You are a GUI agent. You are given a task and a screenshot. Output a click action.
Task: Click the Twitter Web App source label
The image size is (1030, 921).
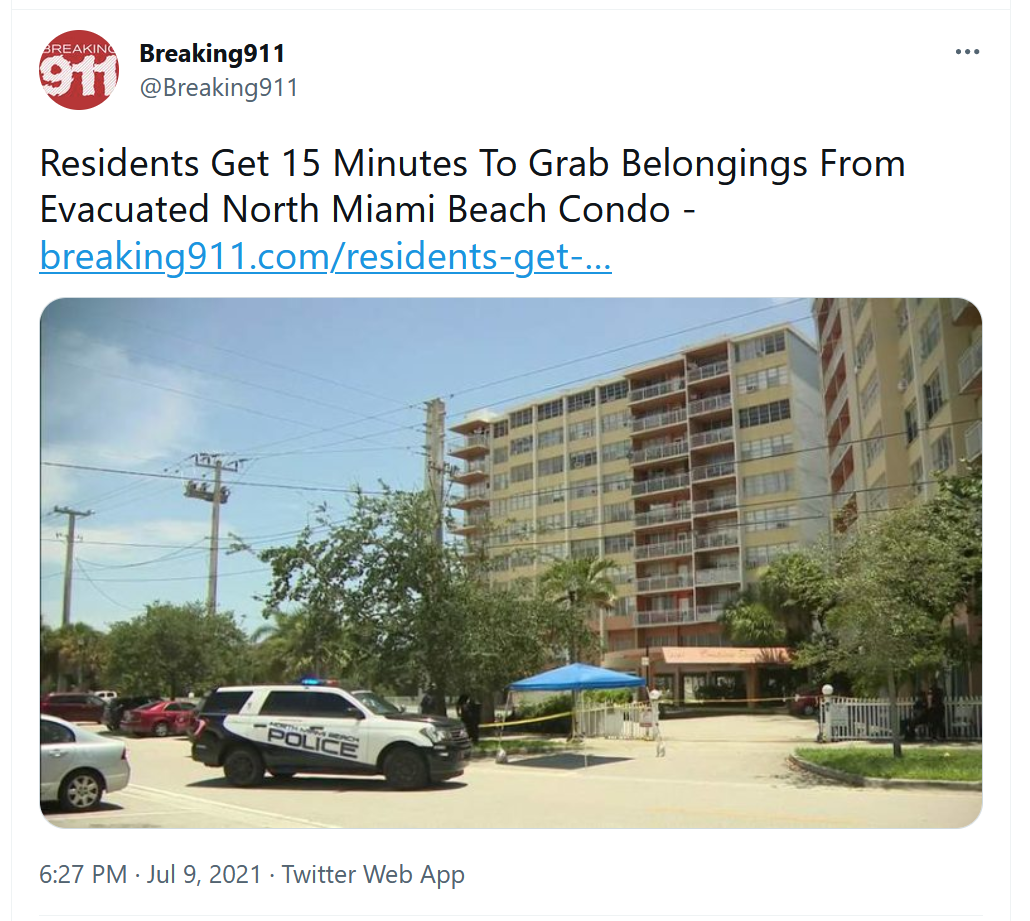click(373, 874)
